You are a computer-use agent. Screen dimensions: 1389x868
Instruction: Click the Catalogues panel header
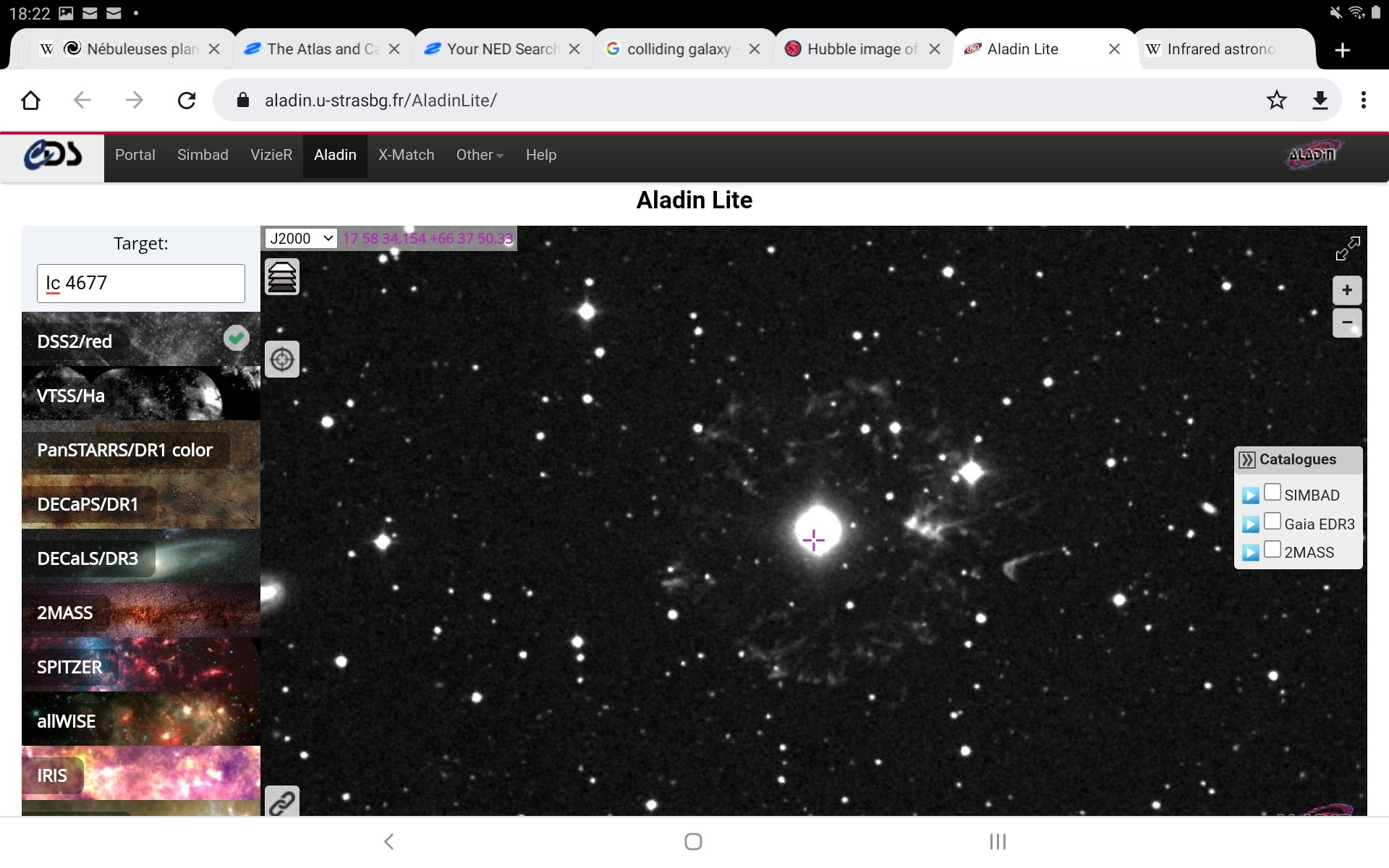pyautogui.click(x=1298, y=460)
